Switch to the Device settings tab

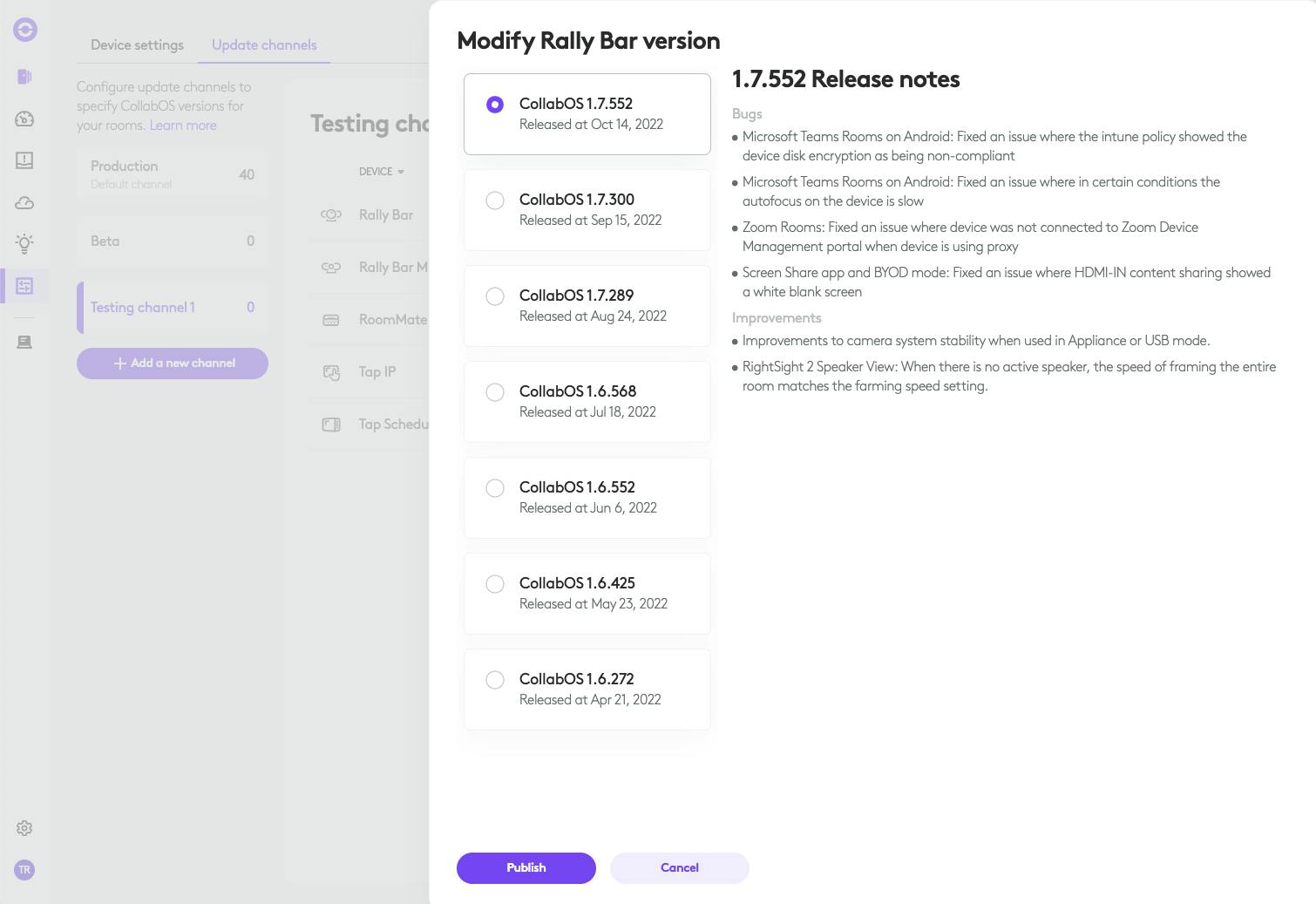137,44
